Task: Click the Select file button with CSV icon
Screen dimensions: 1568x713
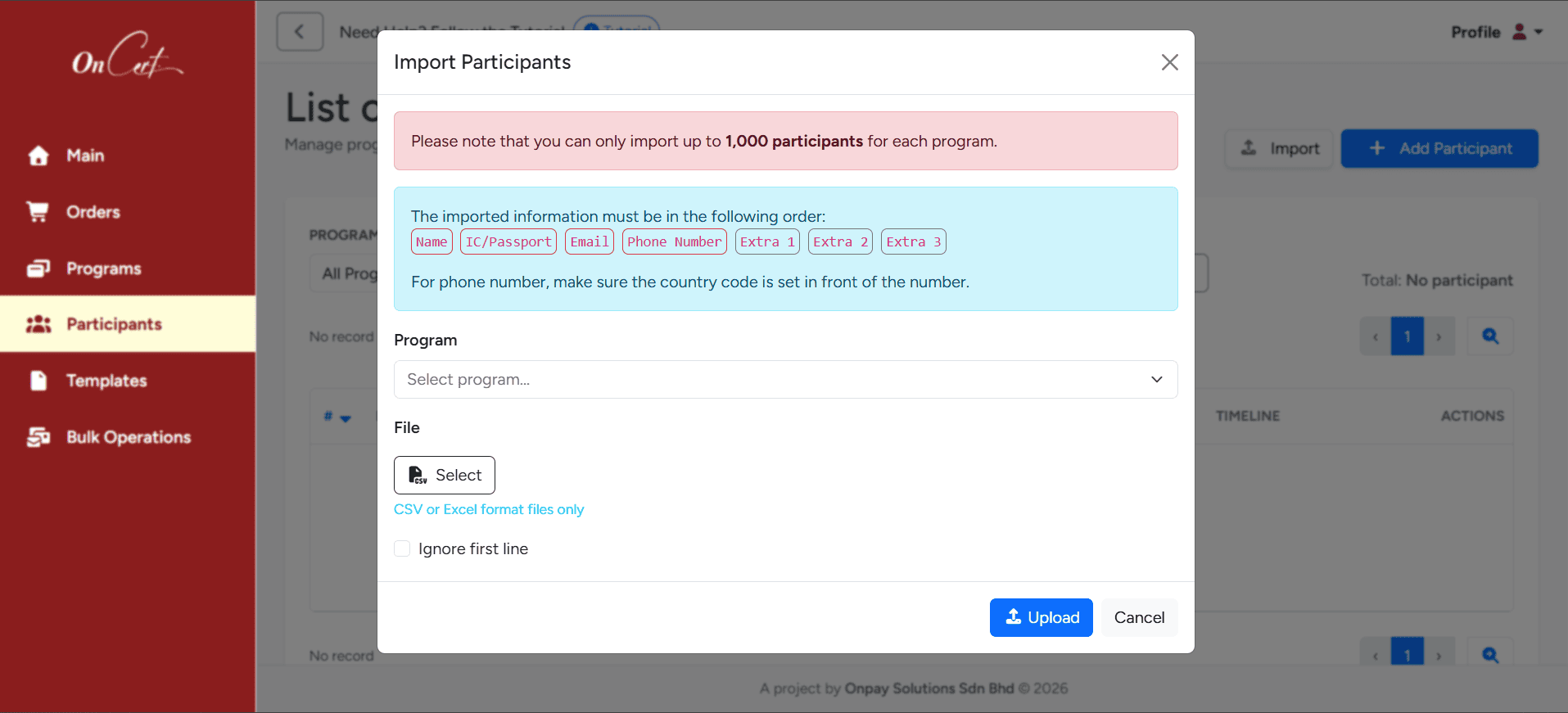Action: pyautogui.click(x=444, y=475)
